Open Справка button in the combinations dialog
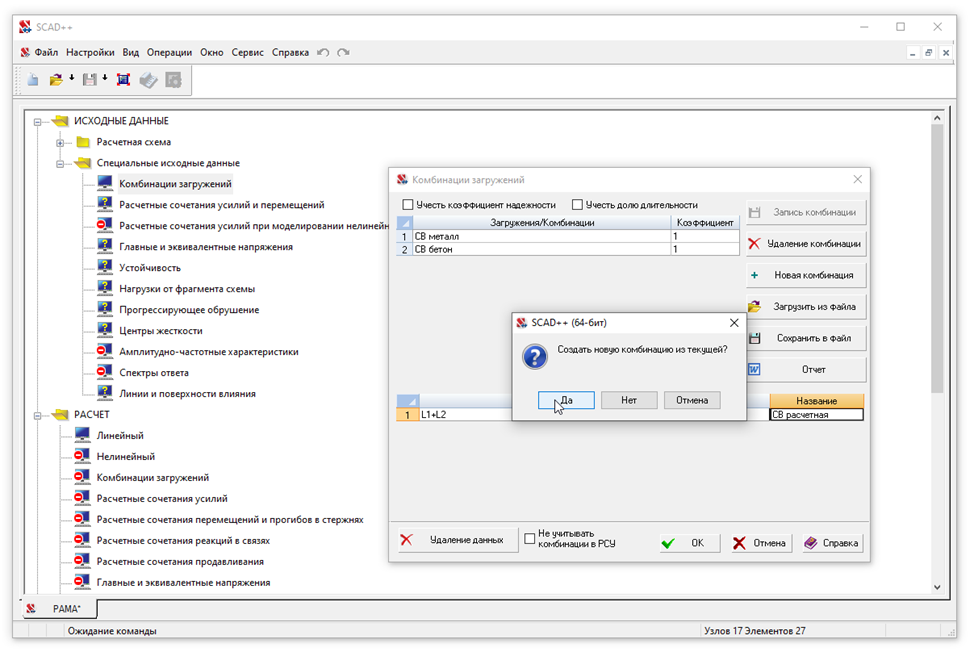The width and height of the screenshot is (974, 652). pos(832,543)
